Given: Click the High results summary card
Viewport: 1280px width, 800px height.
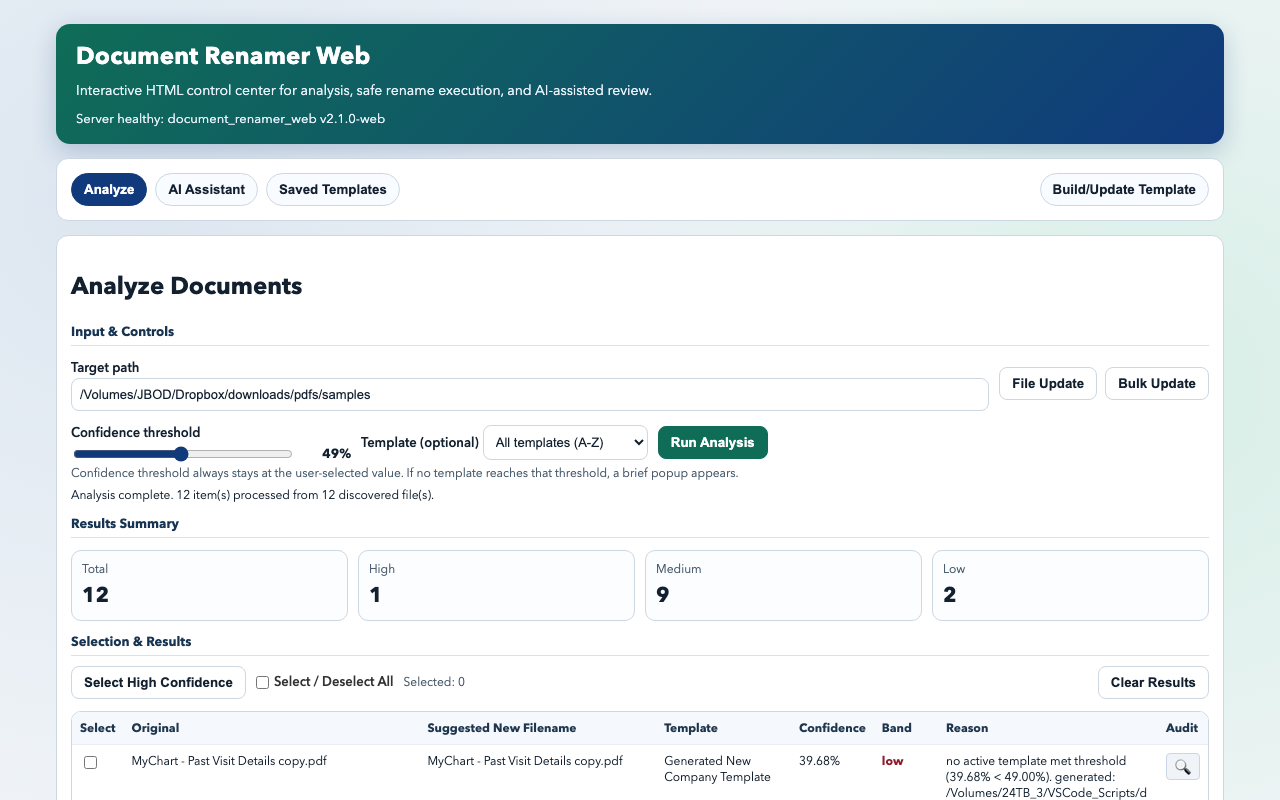Looking at the screenshot, I should 496,585.
